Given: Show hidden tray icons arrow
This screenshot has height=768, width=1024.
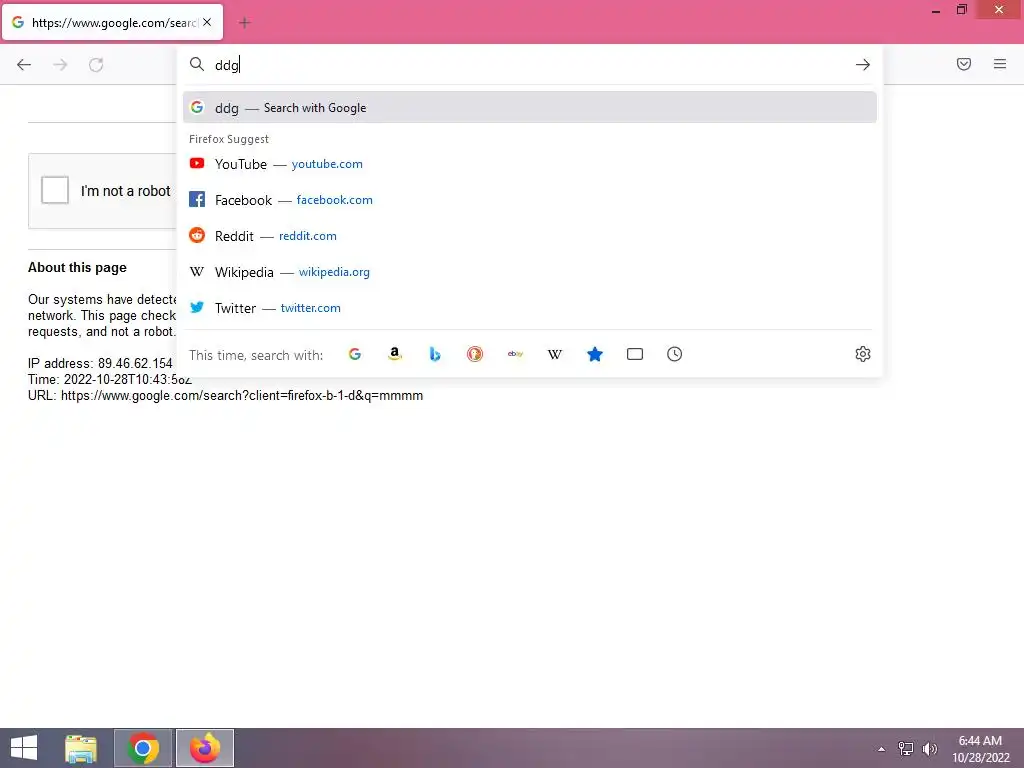Looking at the screenshot, I should (882, 749).
